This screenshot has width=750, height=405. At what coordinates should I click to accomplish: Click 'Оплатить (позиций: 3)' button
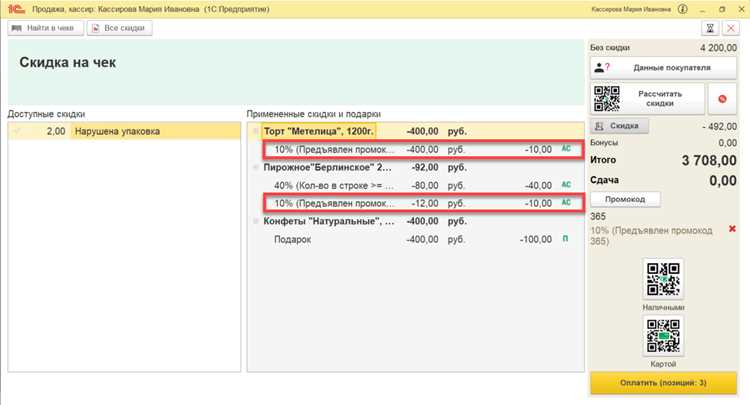click(663, 383)
